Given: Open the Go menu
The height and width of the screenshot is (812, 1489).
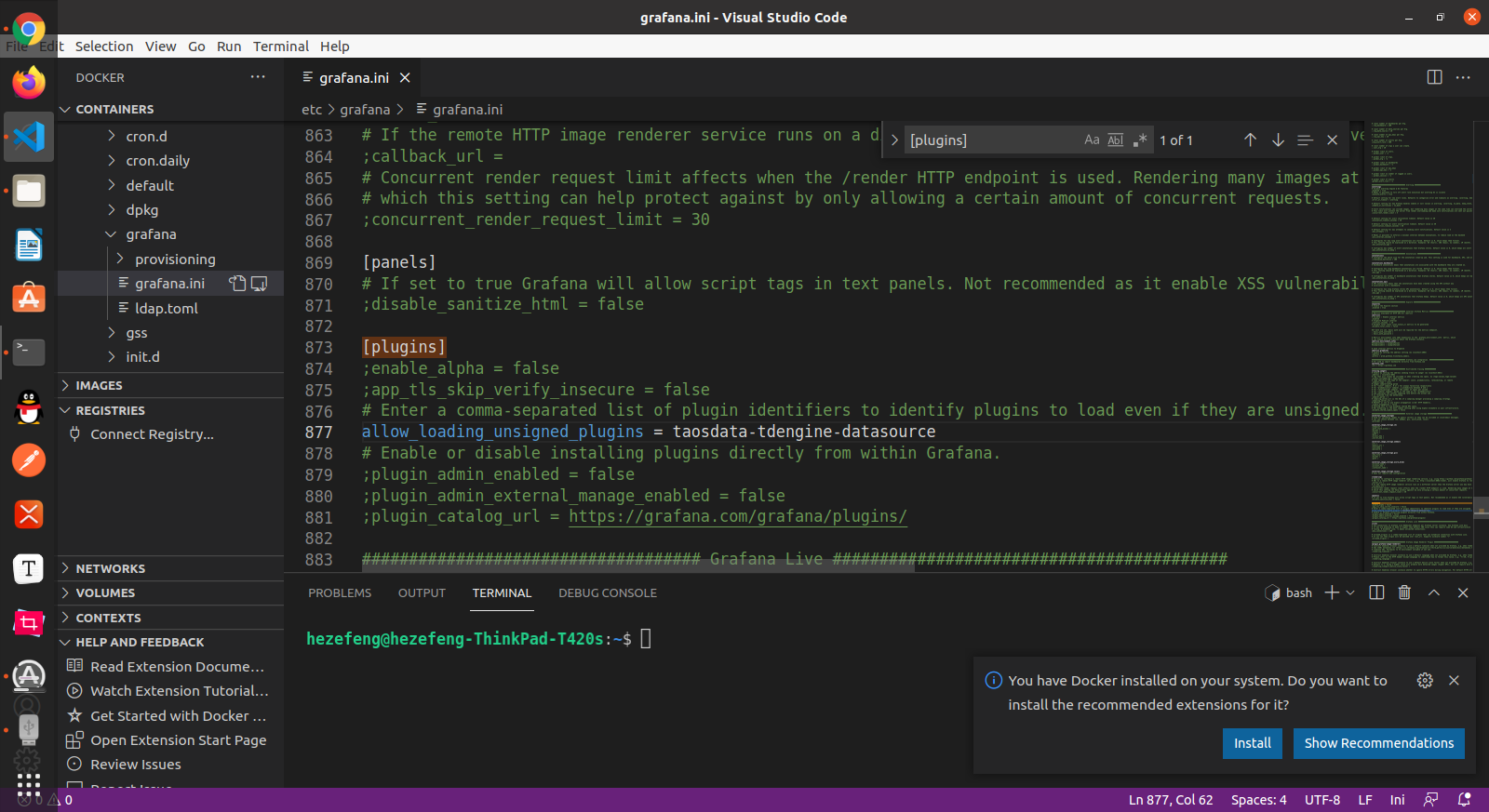Looking at the screenshot, I should [196, 47].
